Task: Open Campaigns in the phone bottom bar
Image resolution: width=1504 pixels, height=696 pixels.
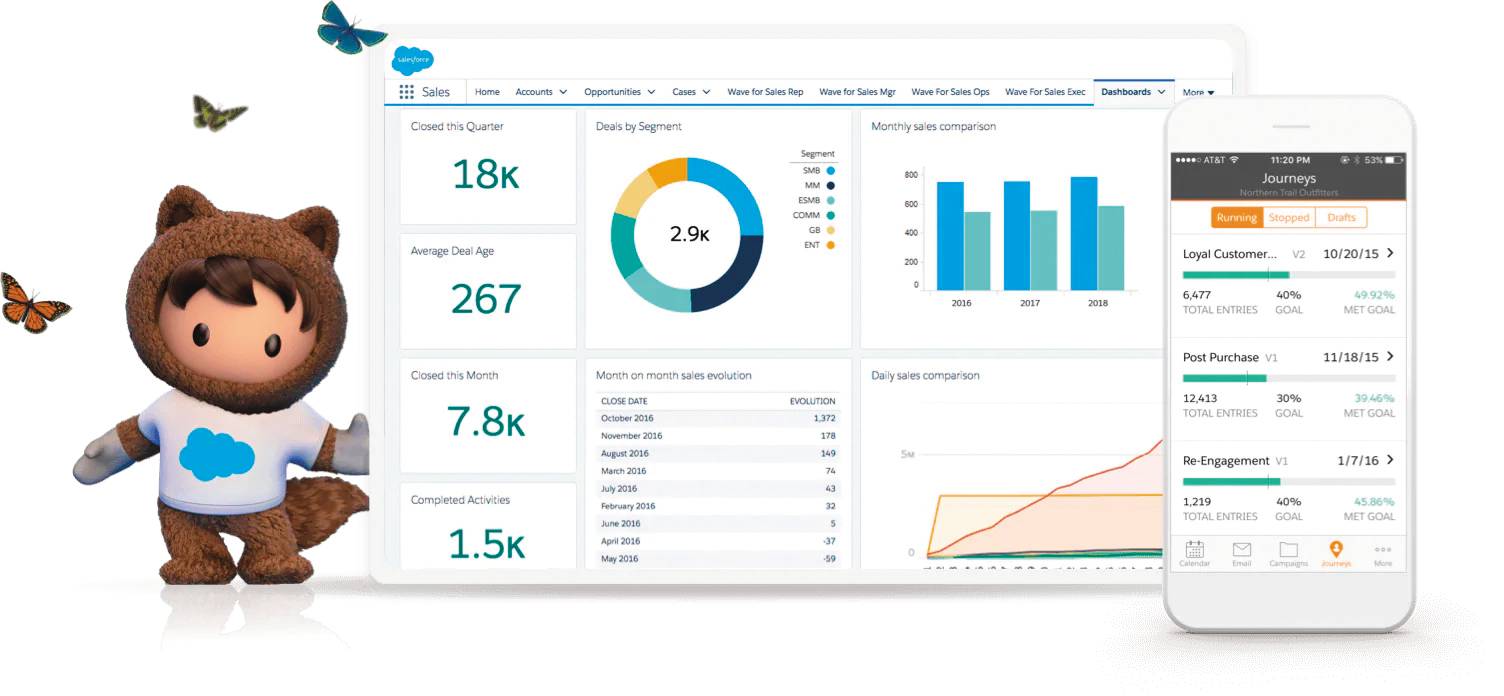Action: [x=1288, y=554]
